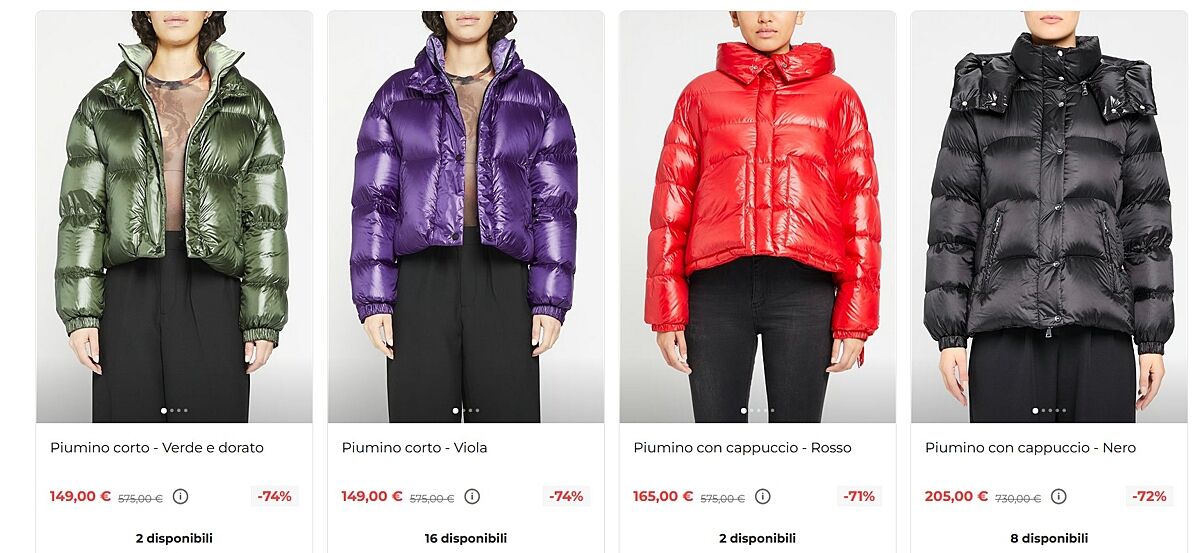The width and height of the screenshot is (1200, 553).
Task: Open price info icon for Verde e dorato jacket
Action: 180,496
